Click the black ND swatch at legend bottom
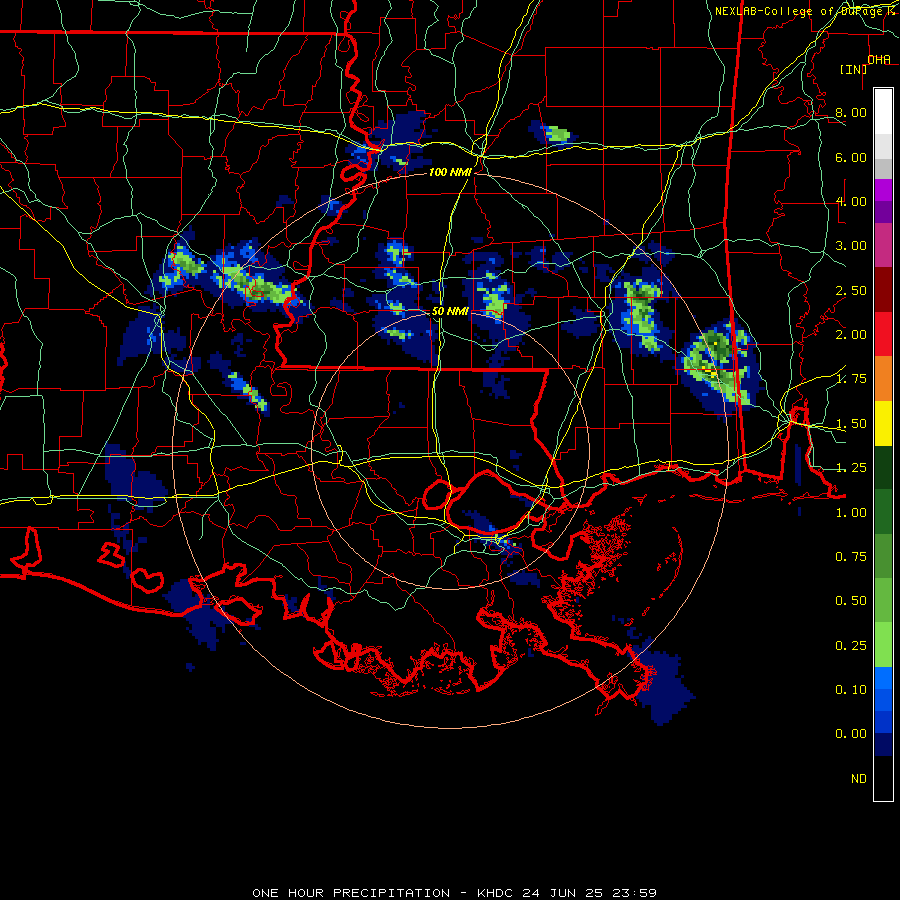The width and height of the screenshot is (900, 900). click(x=883, y=778)
